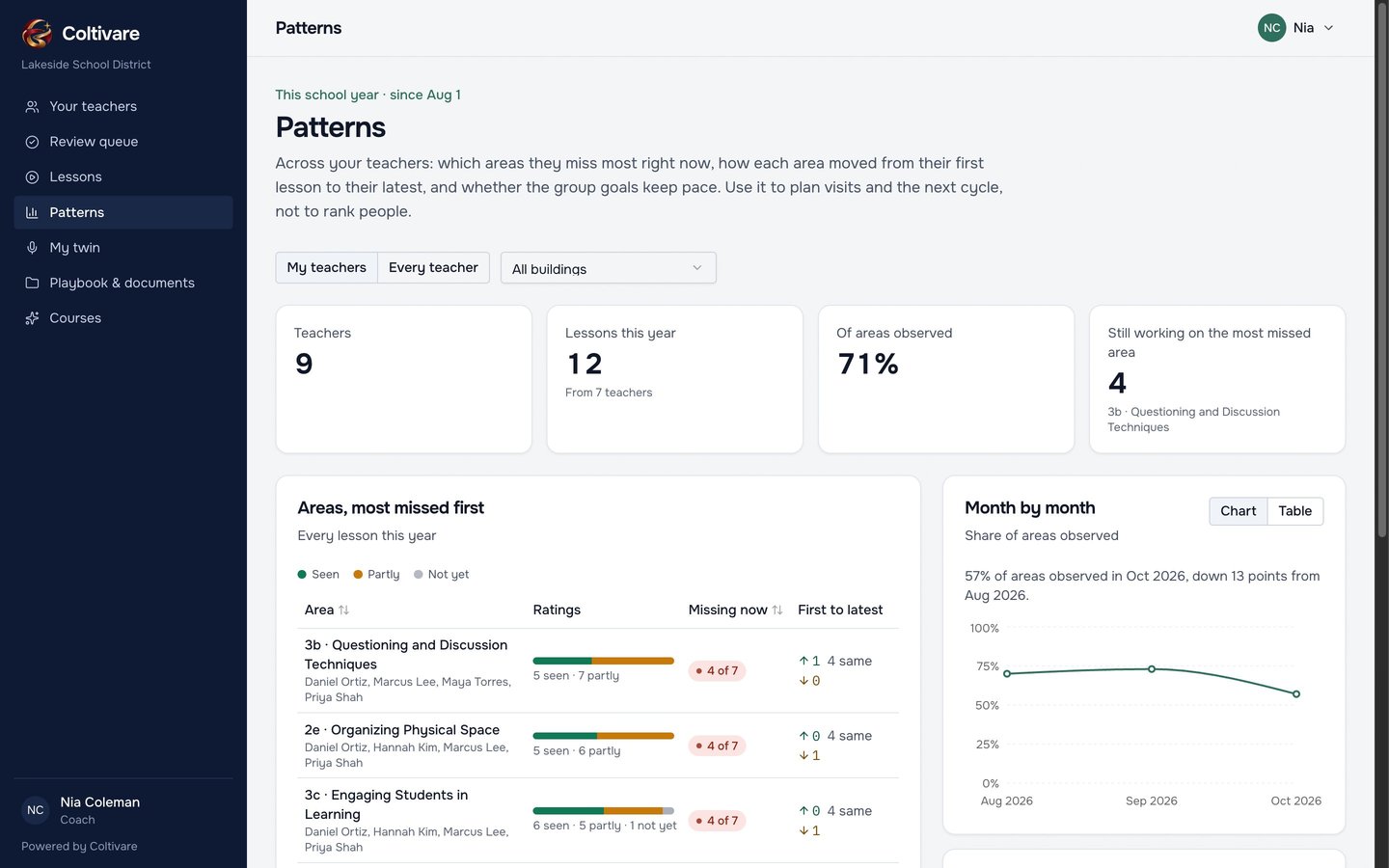Sort by Missing now arrows icon
Screen dimensions: 1389x868
pos(777,610)
